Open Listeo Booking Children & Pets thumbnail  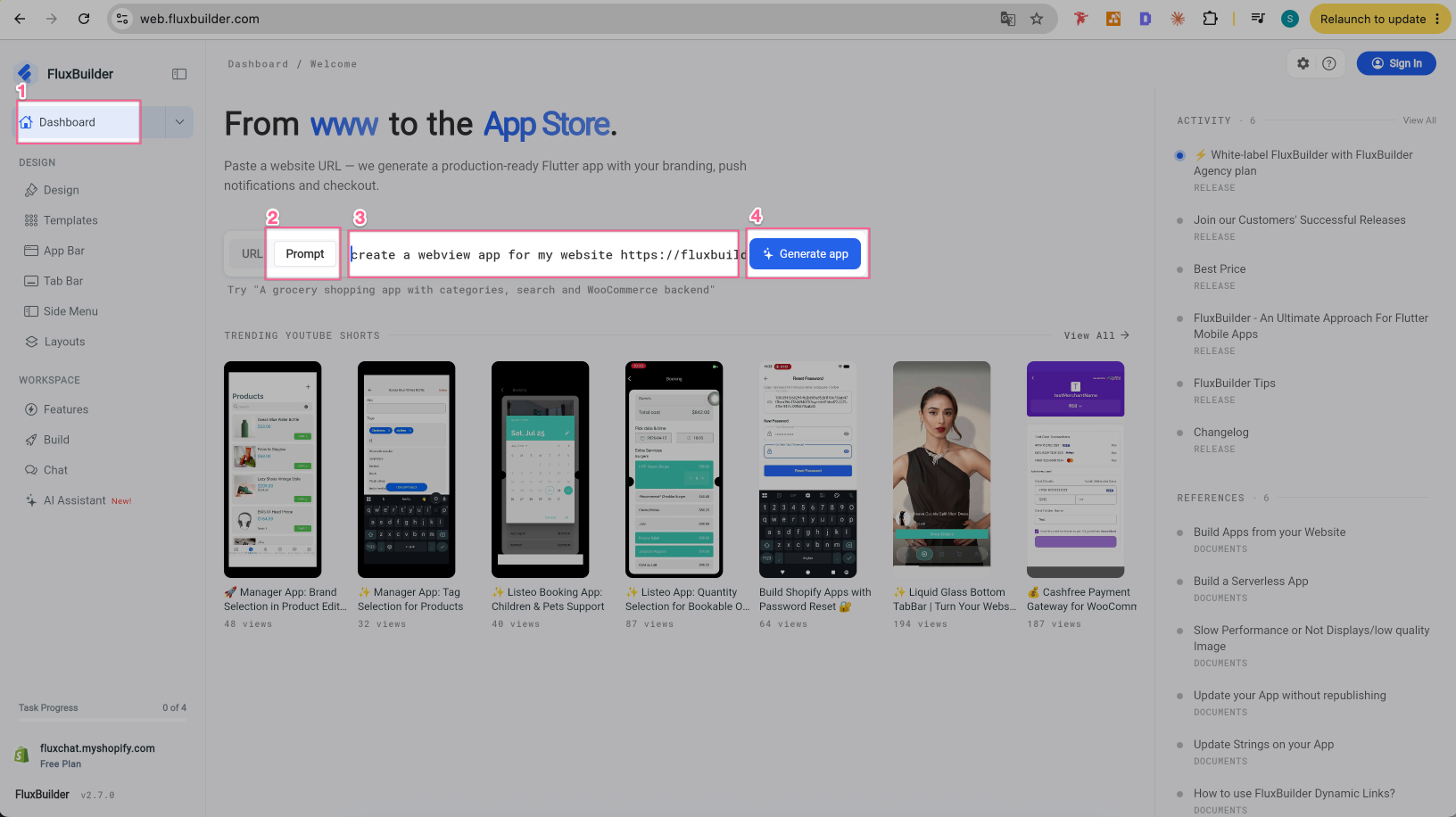[541, 469]
